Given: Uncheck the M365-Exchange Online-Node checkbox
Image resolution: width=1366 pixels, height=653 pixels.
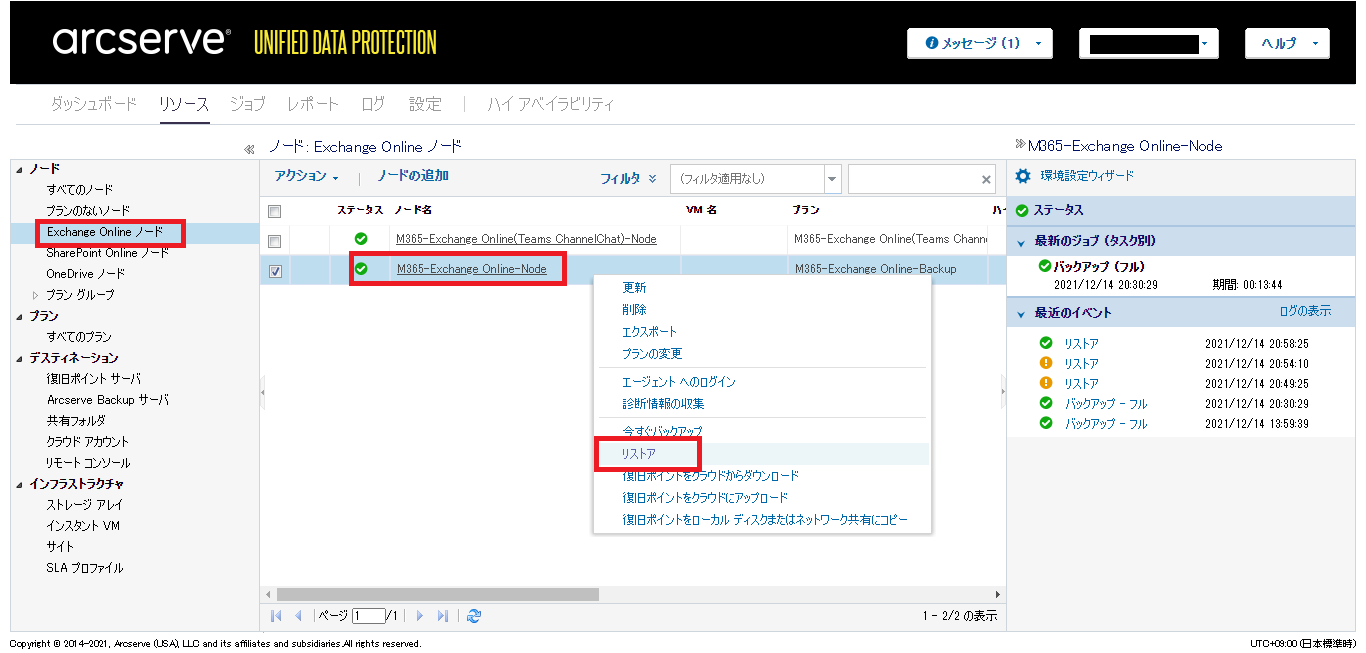Looking at the screenshot, I should [275, 270].
